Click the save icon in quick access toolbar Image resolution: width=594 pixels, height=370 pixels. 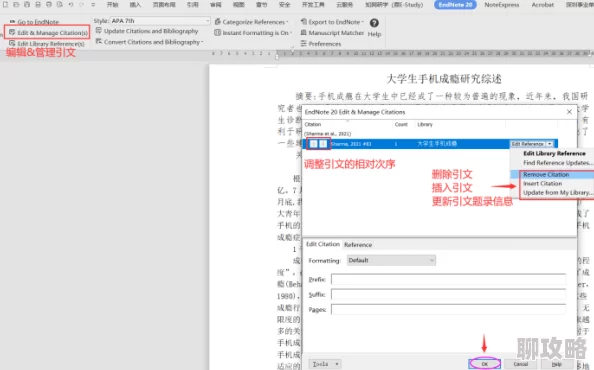[27, 5]
